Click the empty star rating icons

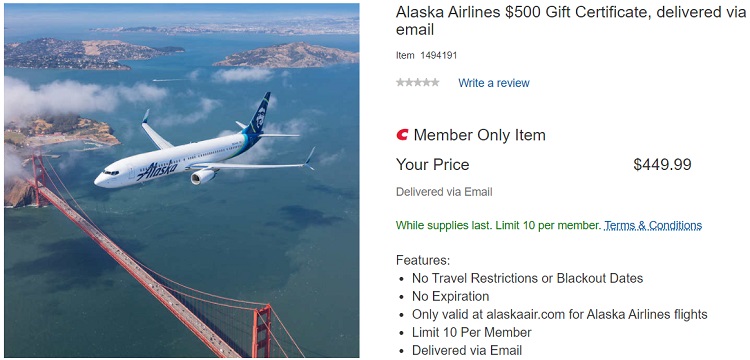point(418,83)
